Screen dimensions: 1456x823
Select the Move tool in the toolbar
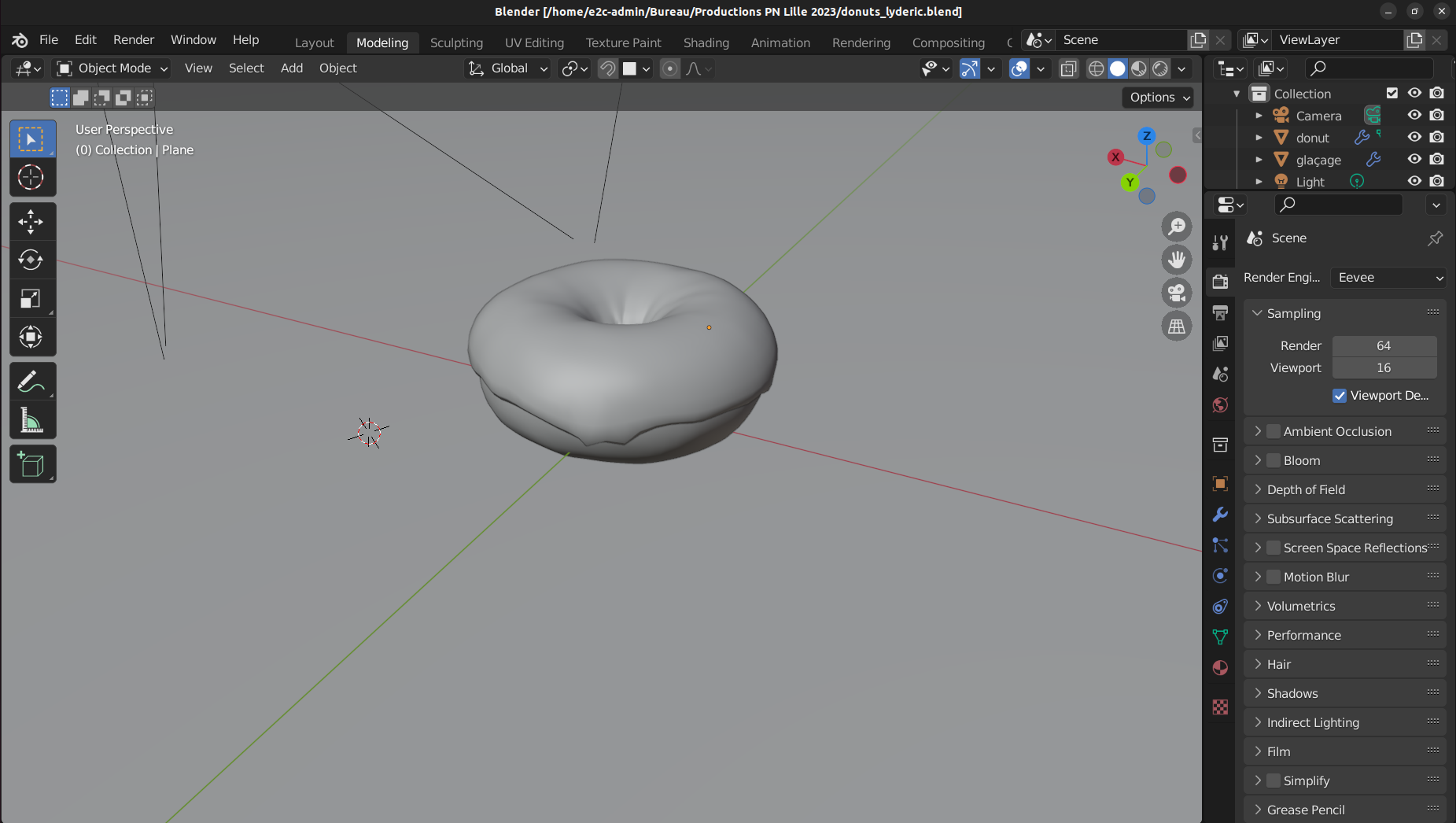pos(31,222)
